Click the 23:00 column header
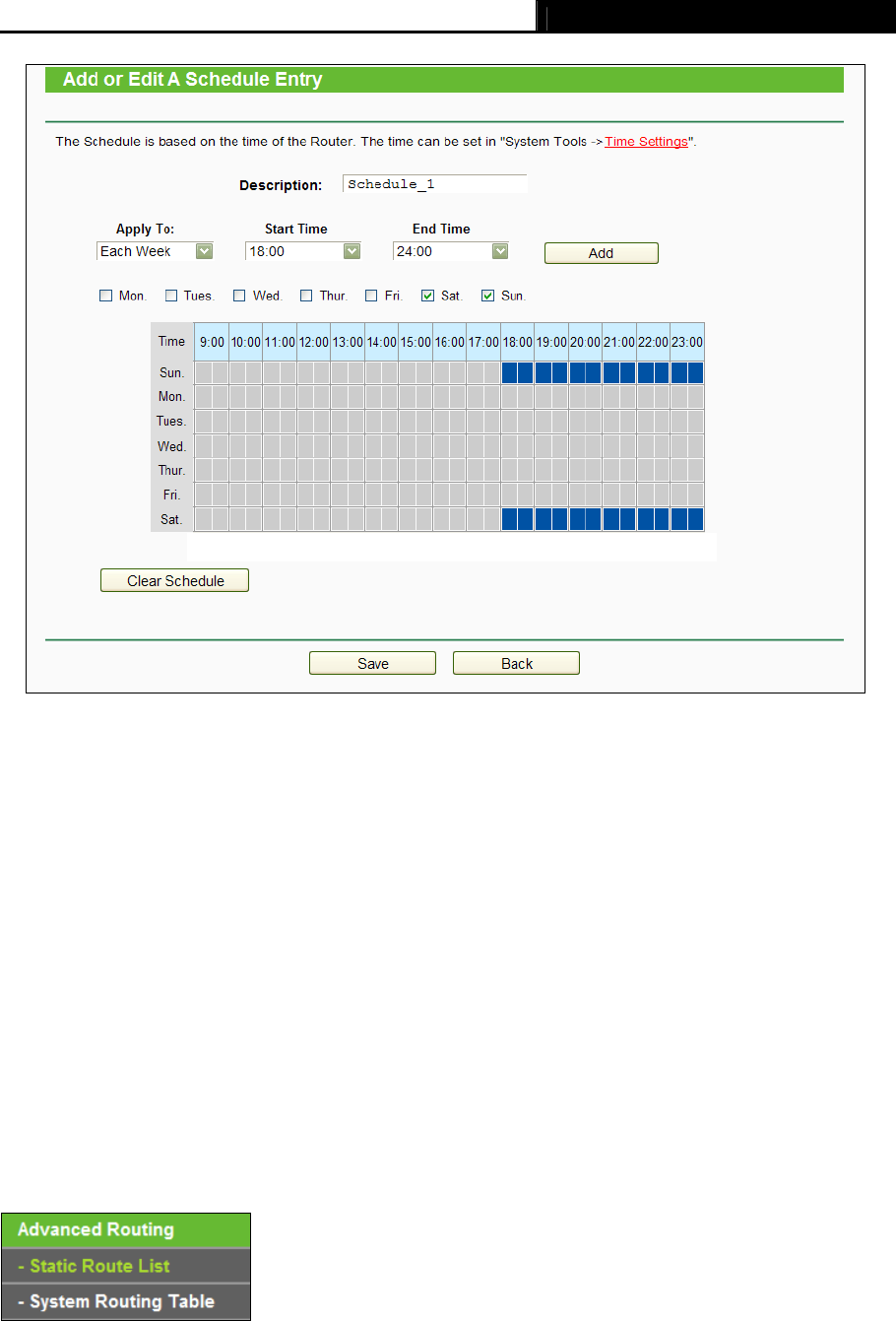This screenshot has height=1321, width=896. pyautogui.click(x=687, y=342)
